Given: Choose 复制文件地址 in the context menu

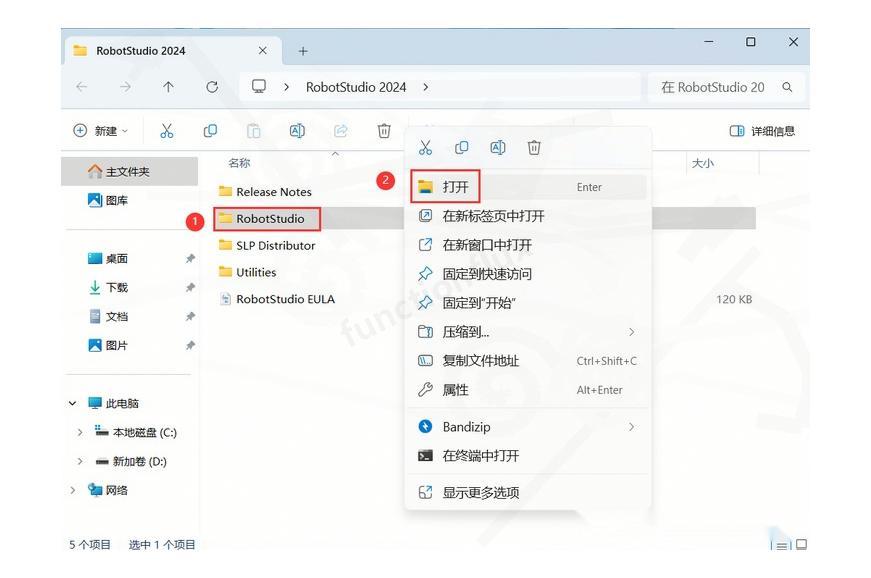Looking at the screenshot, I should (528, 361).
